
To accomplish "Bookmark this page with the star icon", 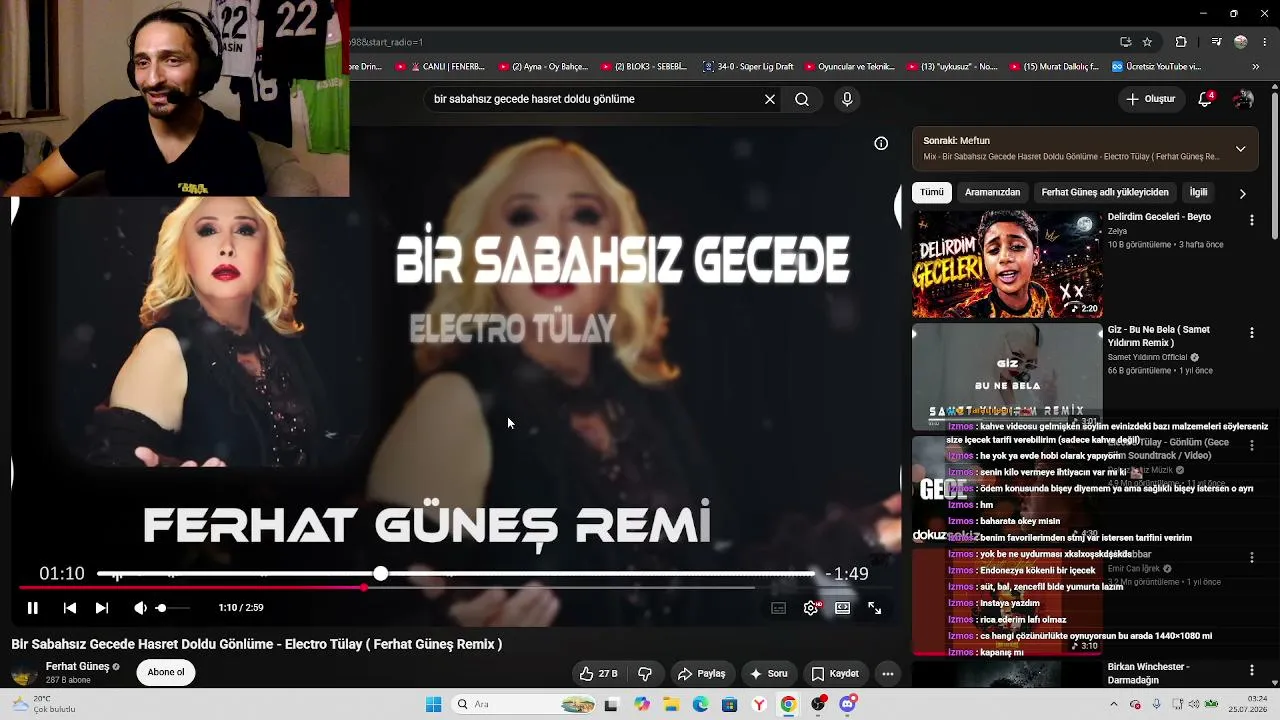I will 1147,42.
